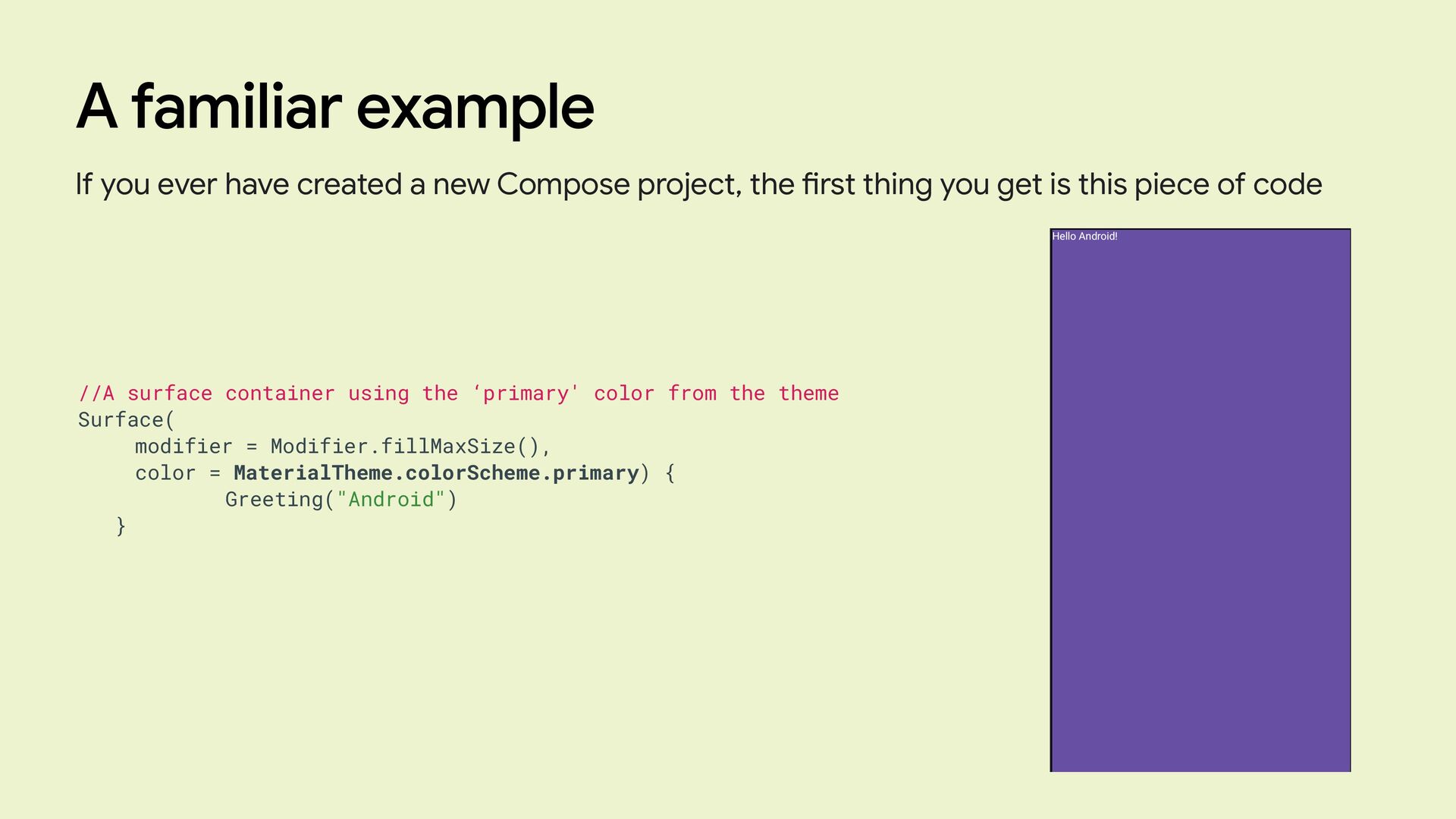Click the center of the purple preview surface

tap(1200, 500)
